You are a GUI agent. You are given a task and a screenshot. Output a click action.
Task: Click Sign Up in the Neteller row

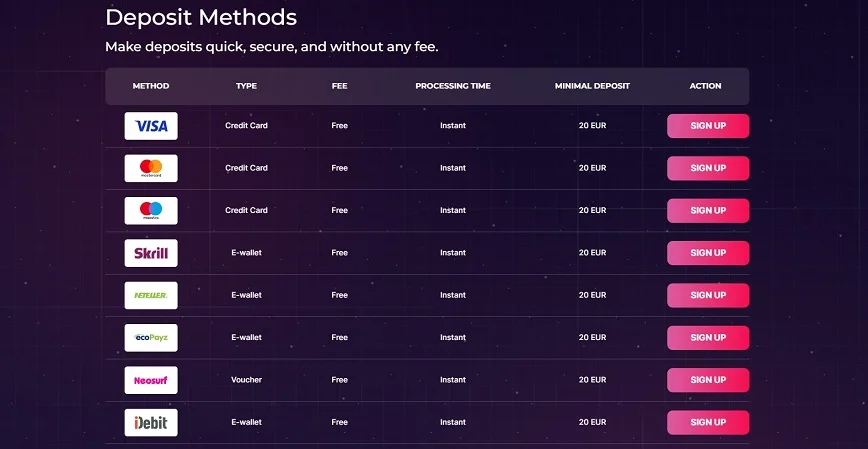[x=708, y=296]
